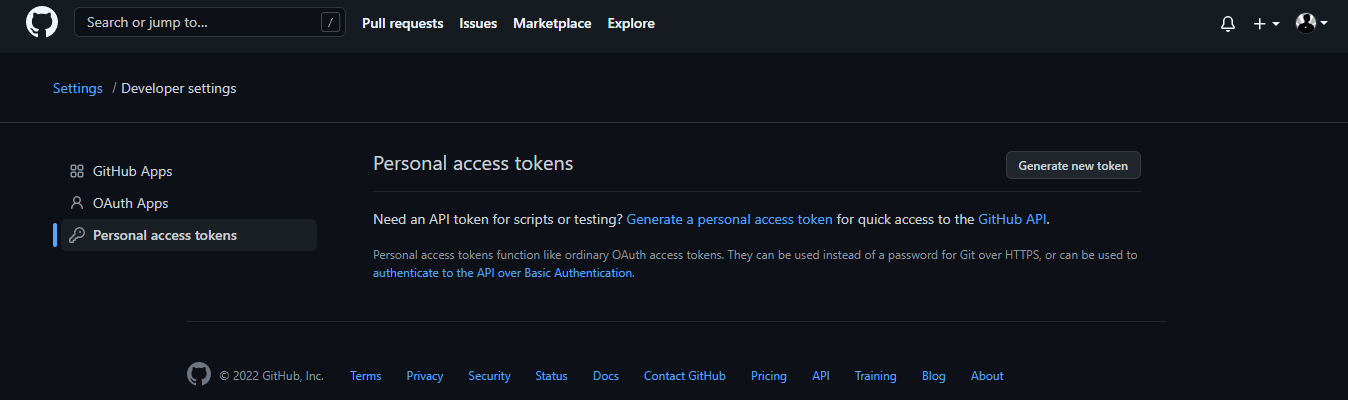
Task: Check the Status footer link
Action: (551, 376)
